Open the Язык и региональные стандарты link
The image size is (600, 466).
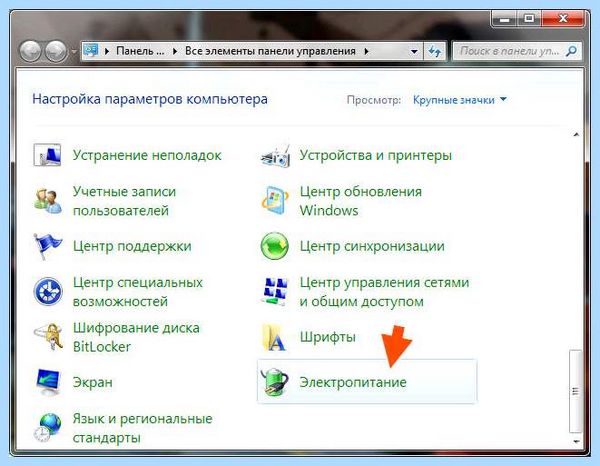coord(142,428)
